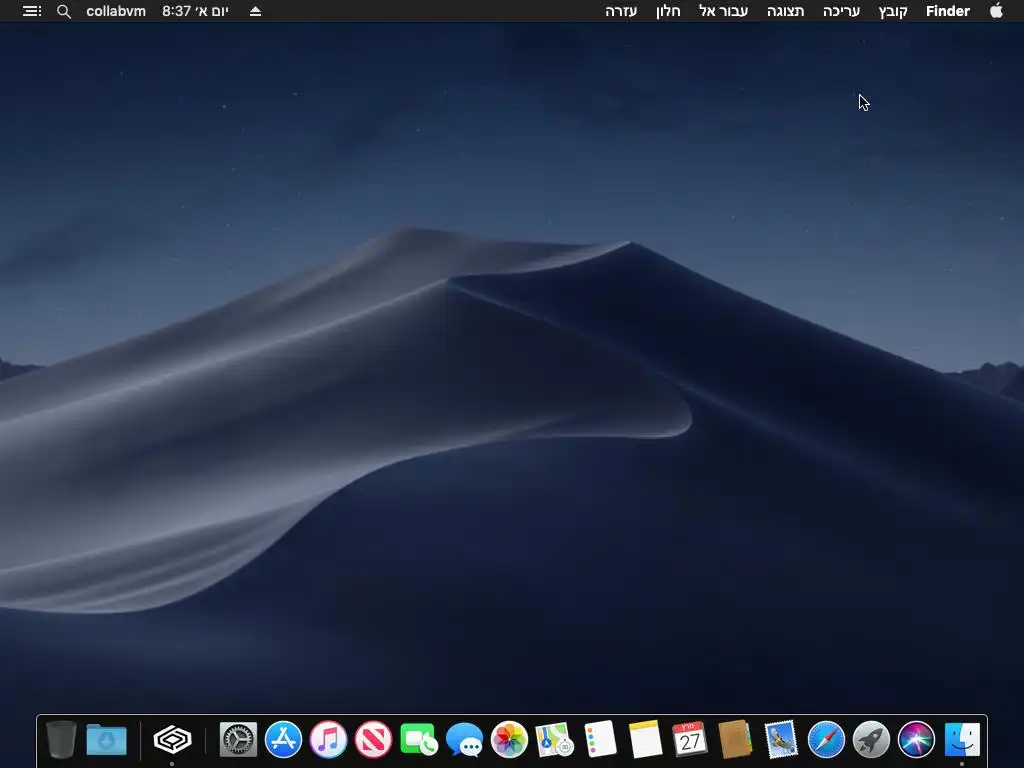The image size is (1024, 768).
Task: Open the קובץ (File) menu
Action: [x=893, y=11]
